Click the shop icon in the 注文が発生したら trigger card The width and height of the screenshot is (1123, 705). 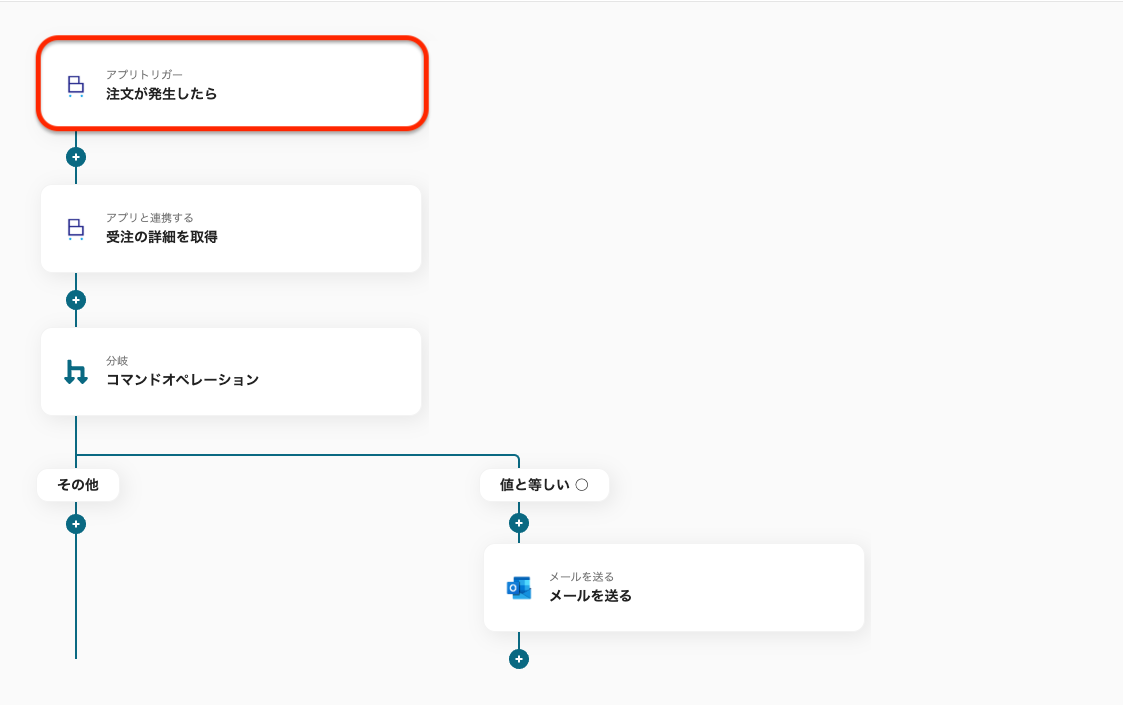(x=76, y=86)
